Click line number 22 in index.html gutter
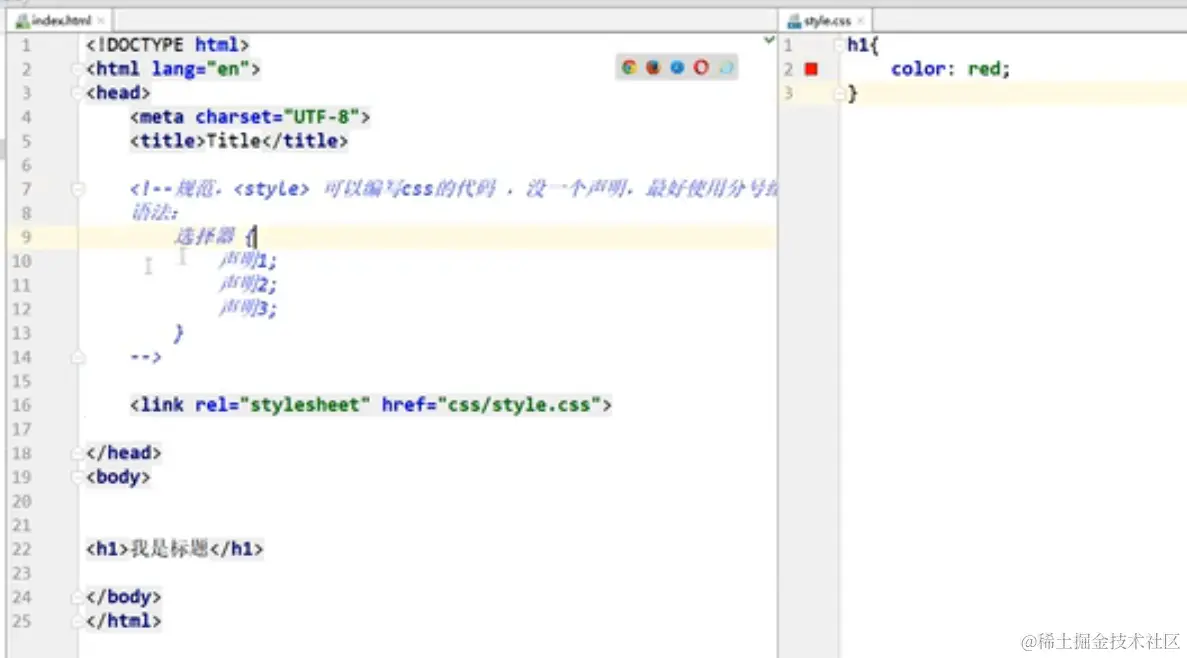The height and width of the screenshot is (658, 1187). click(x=21, y=549)
